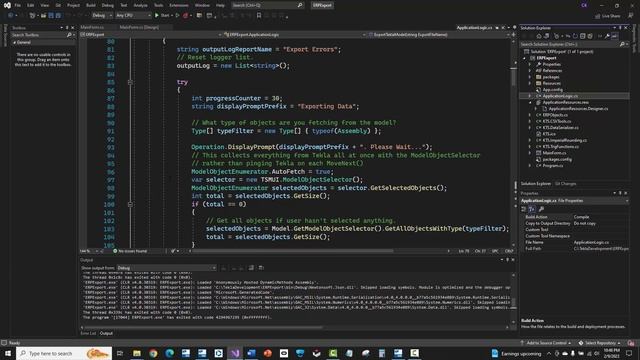
Task: Open the Any CPU platform dropdown
Action: click(x=133, y=16)
